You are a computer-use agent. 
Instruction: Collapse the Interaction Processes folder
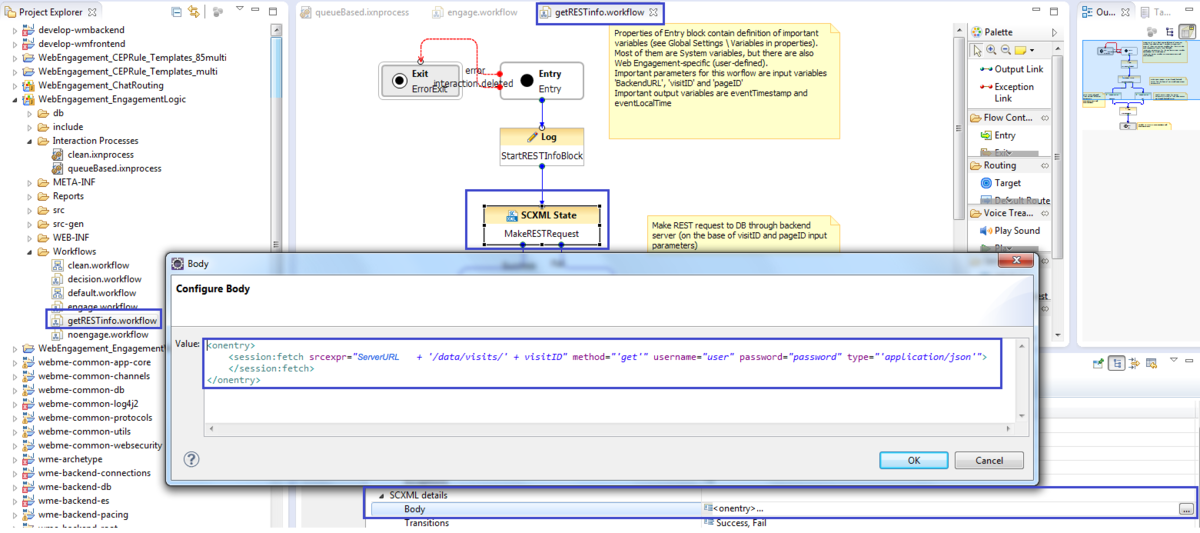pyautogui.click(x=29, y=141)
